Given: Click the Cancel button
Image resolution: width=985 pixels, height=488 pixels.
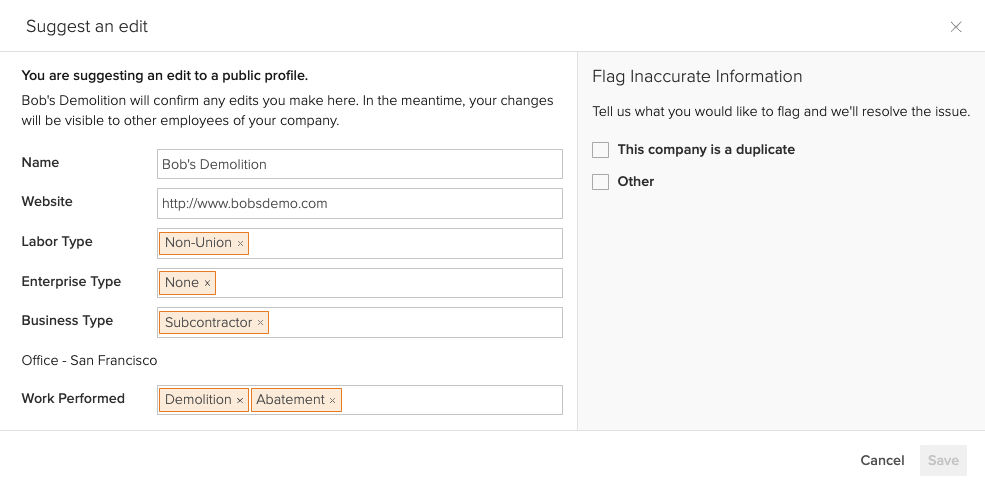Looking at the screenshot, I should tap(882, 460).
